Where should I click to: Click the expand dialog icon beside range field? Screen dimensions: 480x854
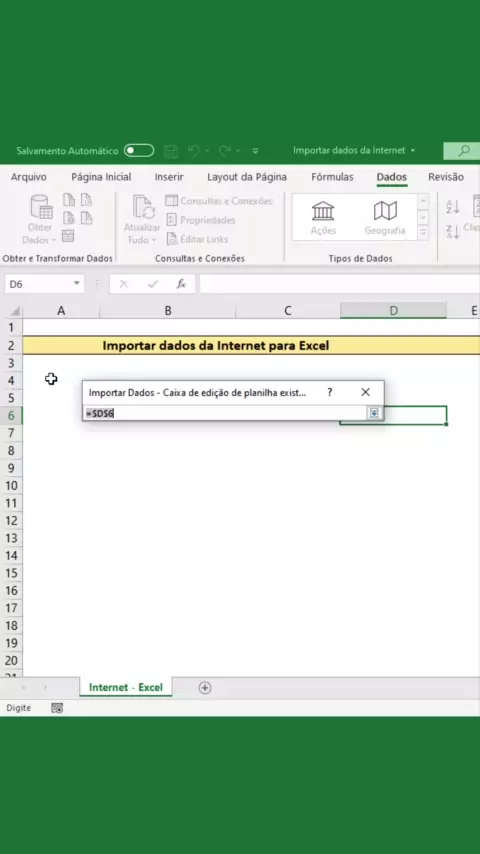[374, 413]
